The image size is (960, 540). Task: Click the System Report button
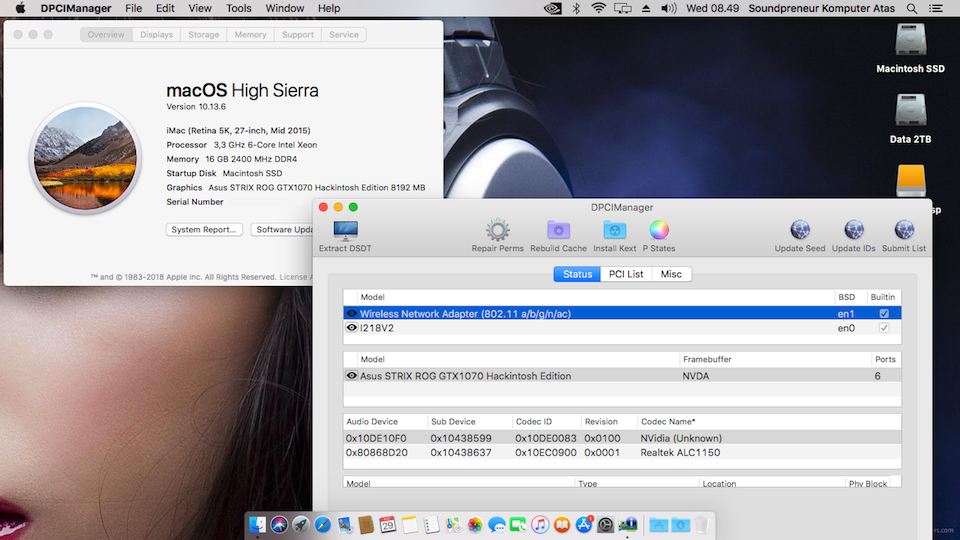click(204, 229)
